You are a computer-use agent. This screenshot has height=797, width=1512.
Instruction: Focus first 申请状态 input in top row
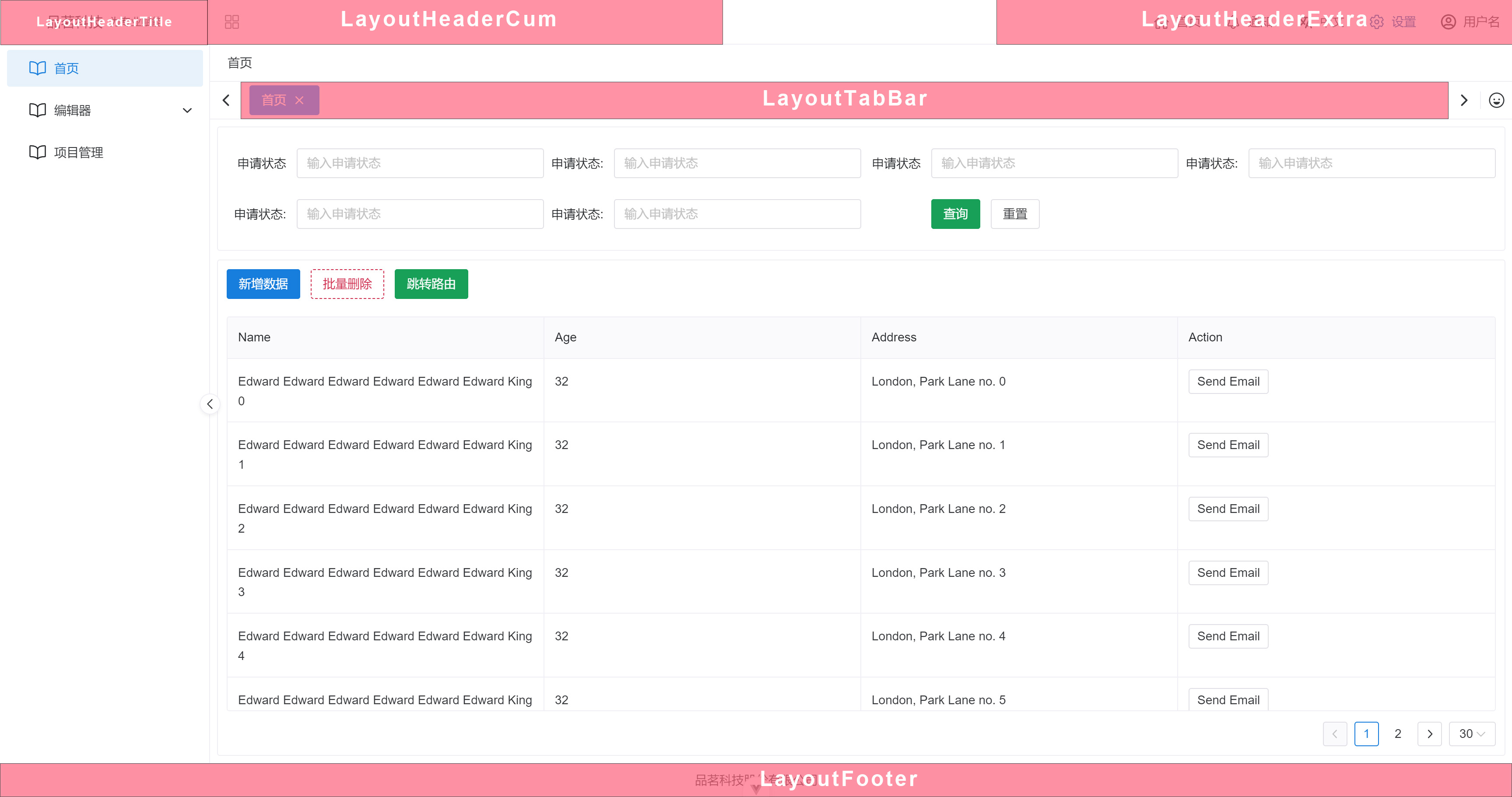pyautogui.click(x=420, y=163)
